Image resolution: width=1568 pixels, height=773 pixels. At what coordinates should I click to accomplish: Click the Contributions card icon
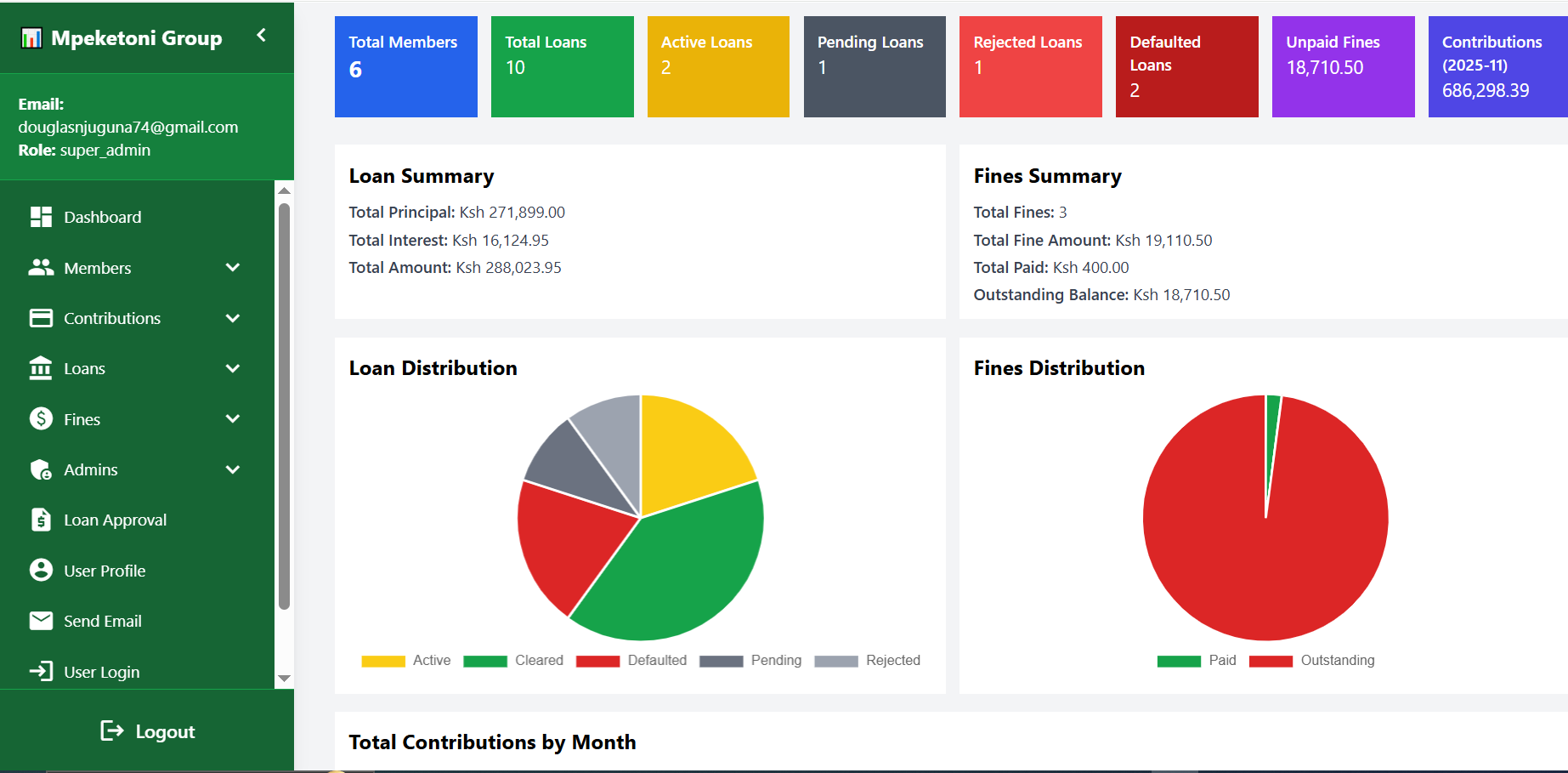41,318
